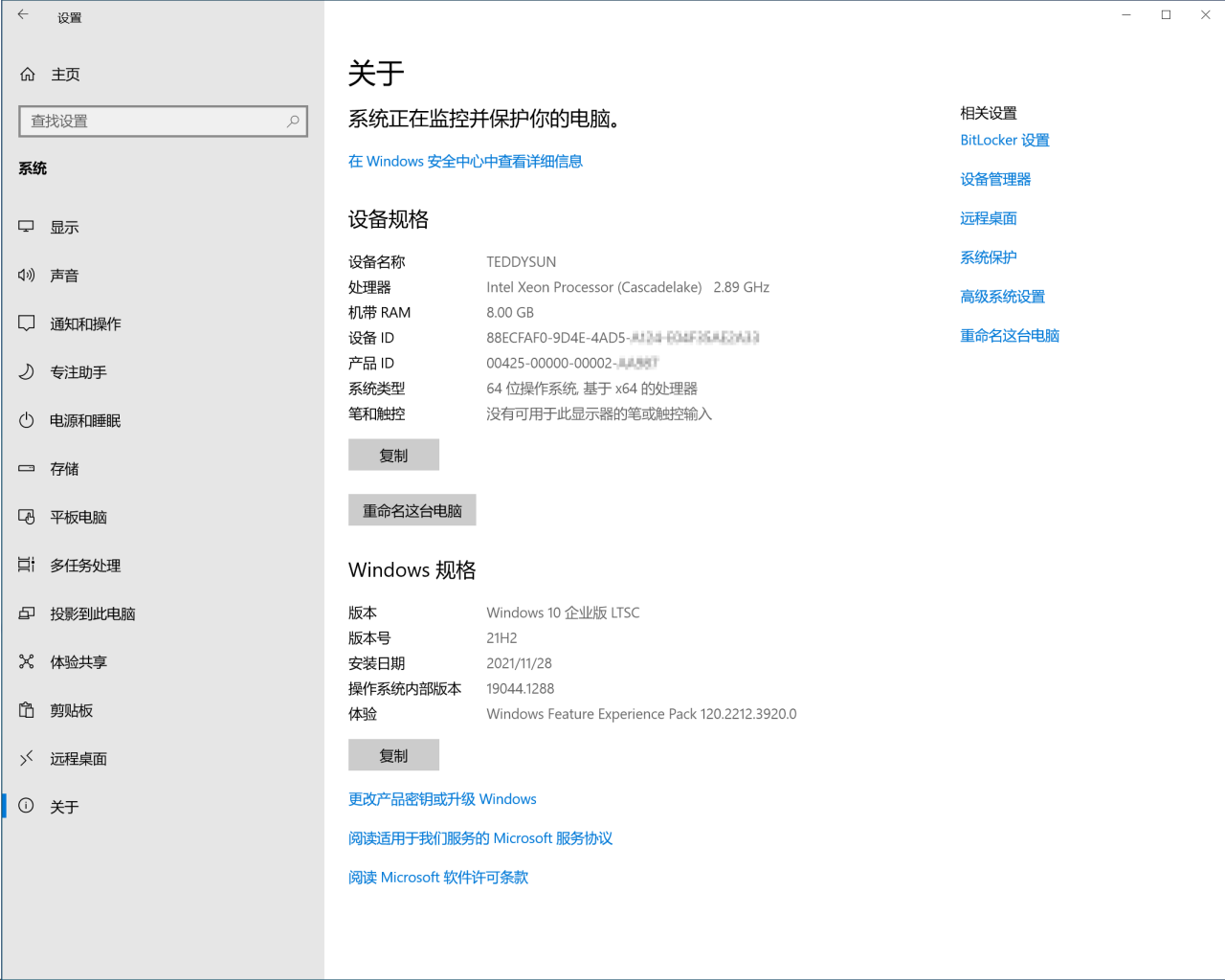Screen dimensions: 1225x980
Task: Click the 剪贴板 clipboard icon
Action: (x=27, y=710)
